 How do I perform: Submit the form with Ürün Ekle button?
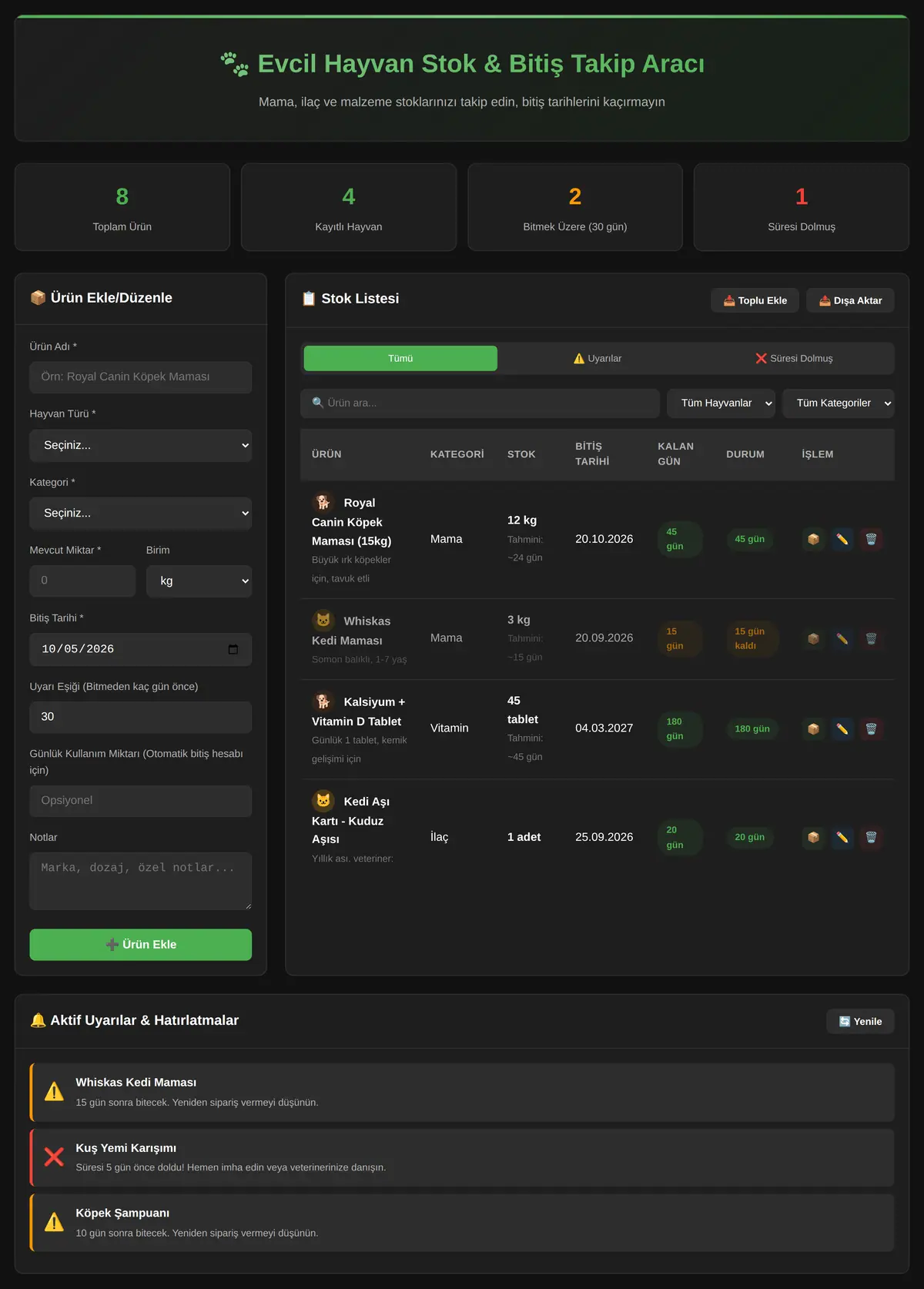[141, 945]
